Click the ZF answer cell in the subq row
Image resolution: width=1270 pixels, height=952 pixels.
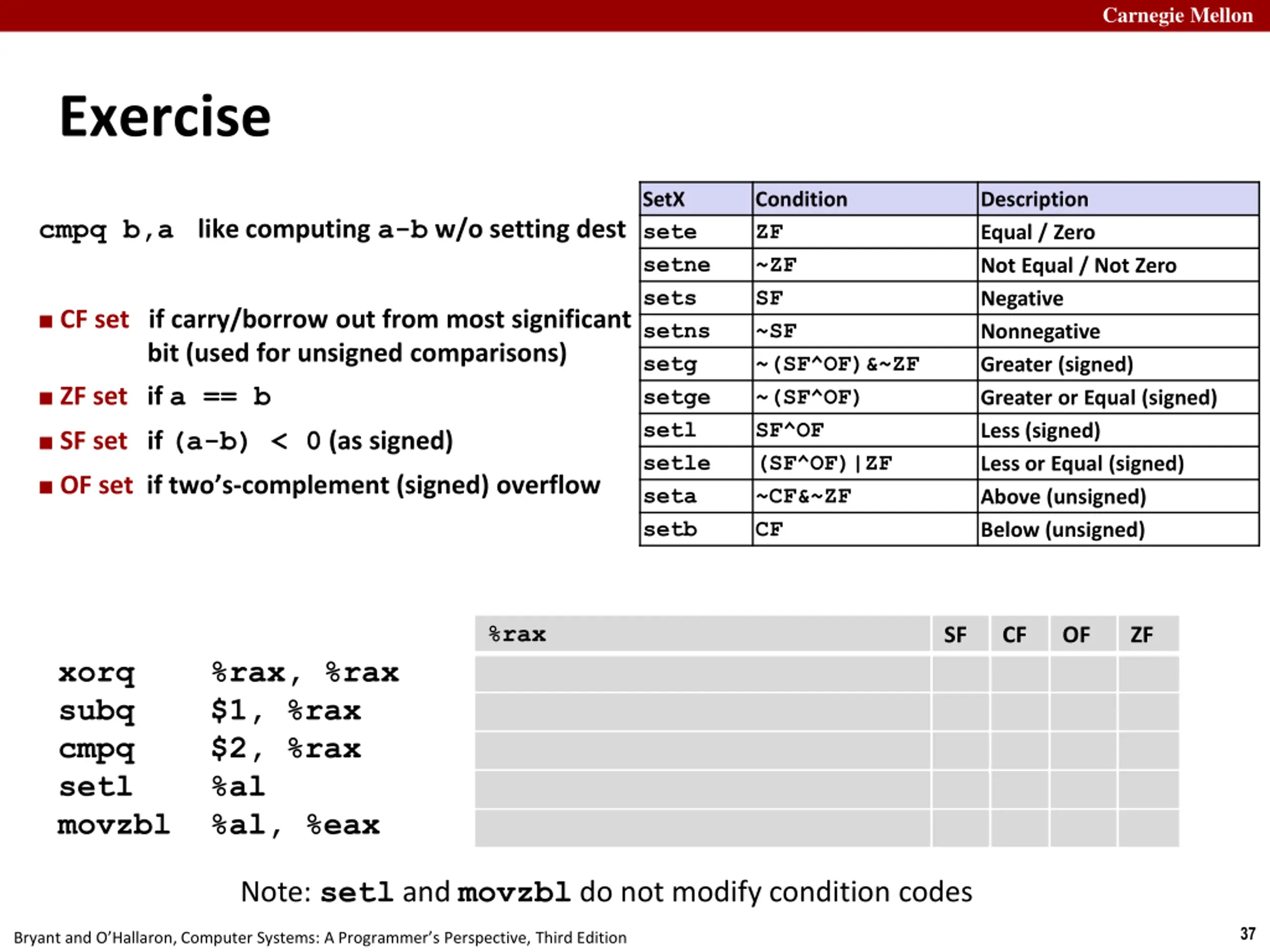click(x=1148, y=712)
